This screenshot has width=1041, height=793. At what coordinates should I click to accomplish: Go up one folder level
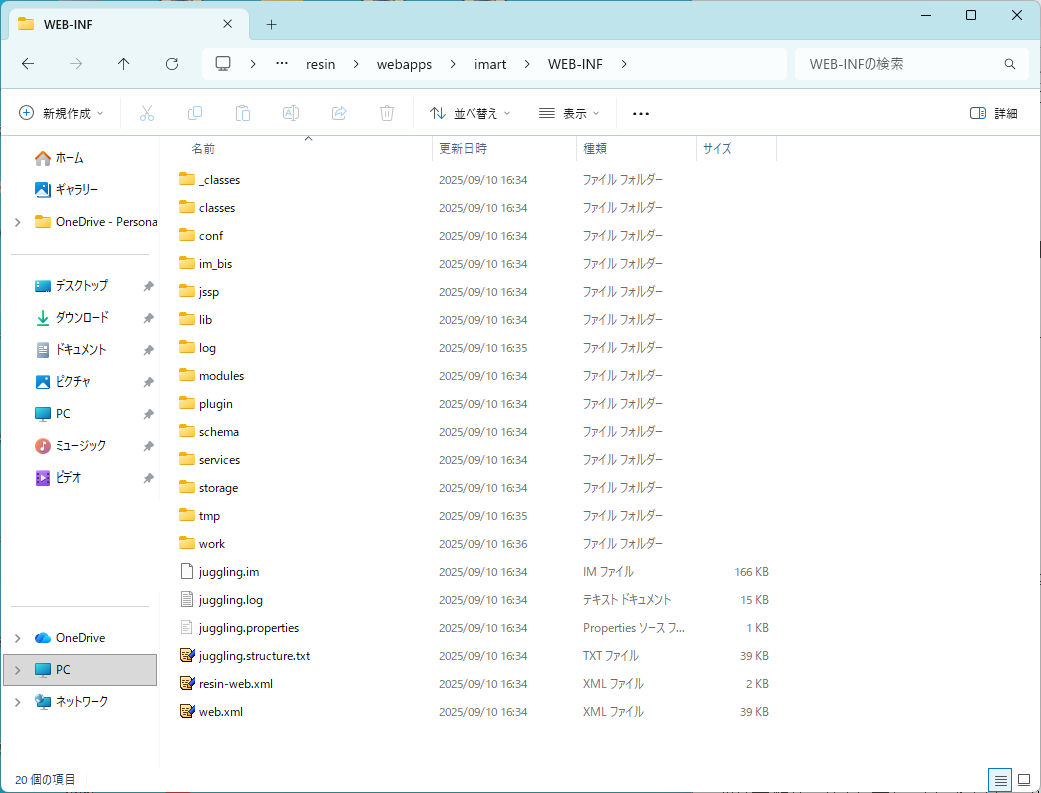pos(124,64)
